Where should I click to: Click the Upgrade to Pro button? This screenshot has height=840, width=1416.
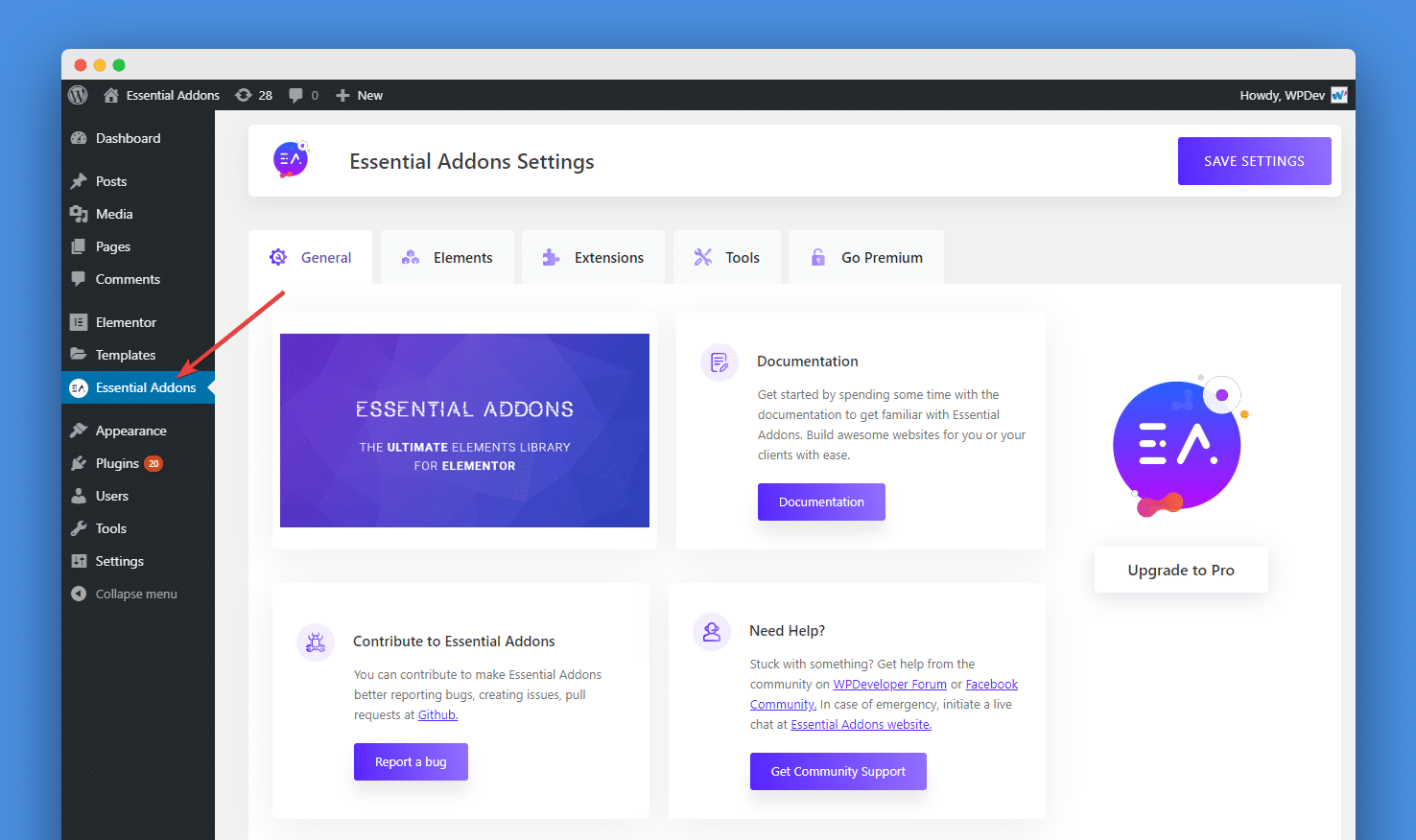pos(1181,570)
